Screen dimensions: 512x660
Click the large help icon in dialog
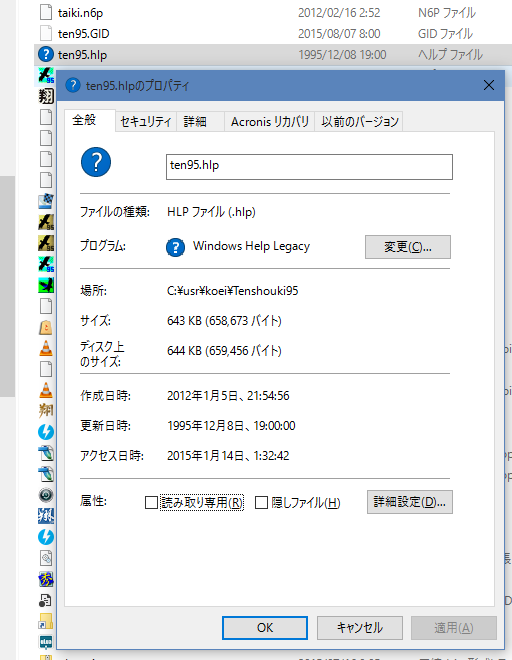tap(96, 162)
